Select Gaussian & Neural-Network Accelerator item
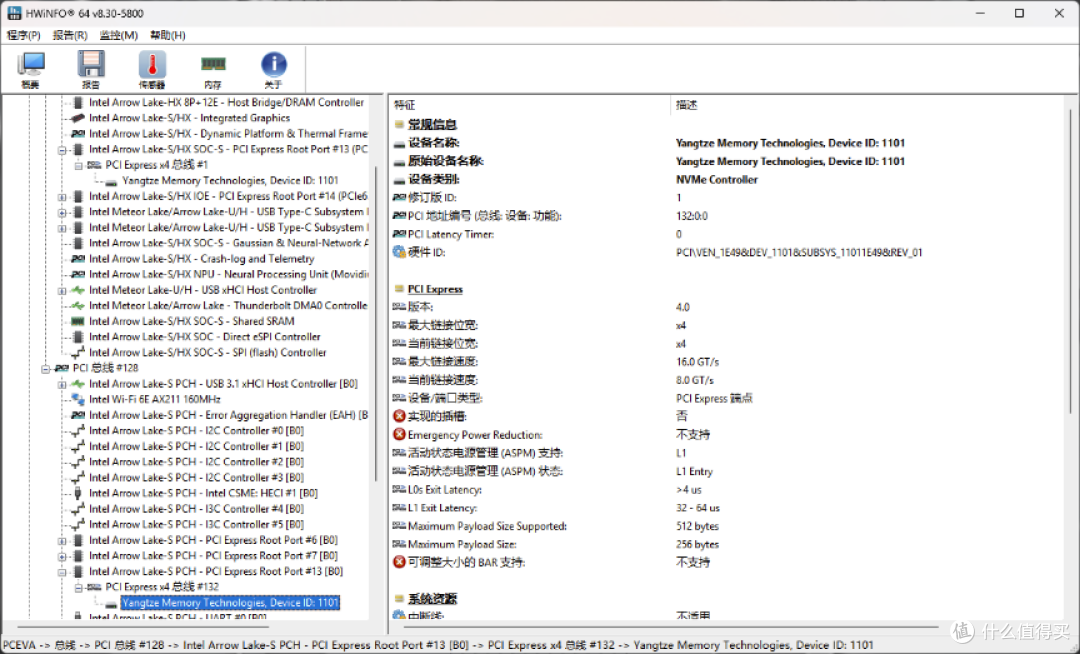 coord(229,243)
